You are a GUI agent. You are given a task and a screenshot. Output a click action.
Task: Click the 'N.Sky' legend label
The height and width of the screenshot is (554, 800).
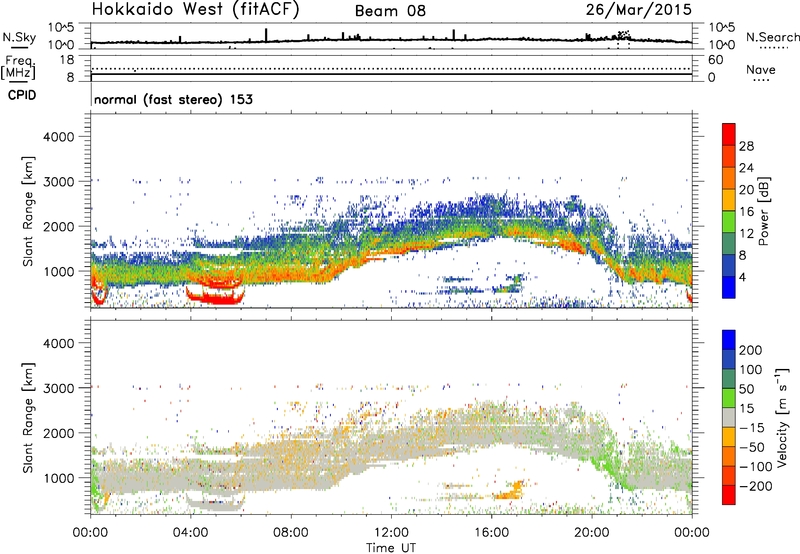point(19,37)
